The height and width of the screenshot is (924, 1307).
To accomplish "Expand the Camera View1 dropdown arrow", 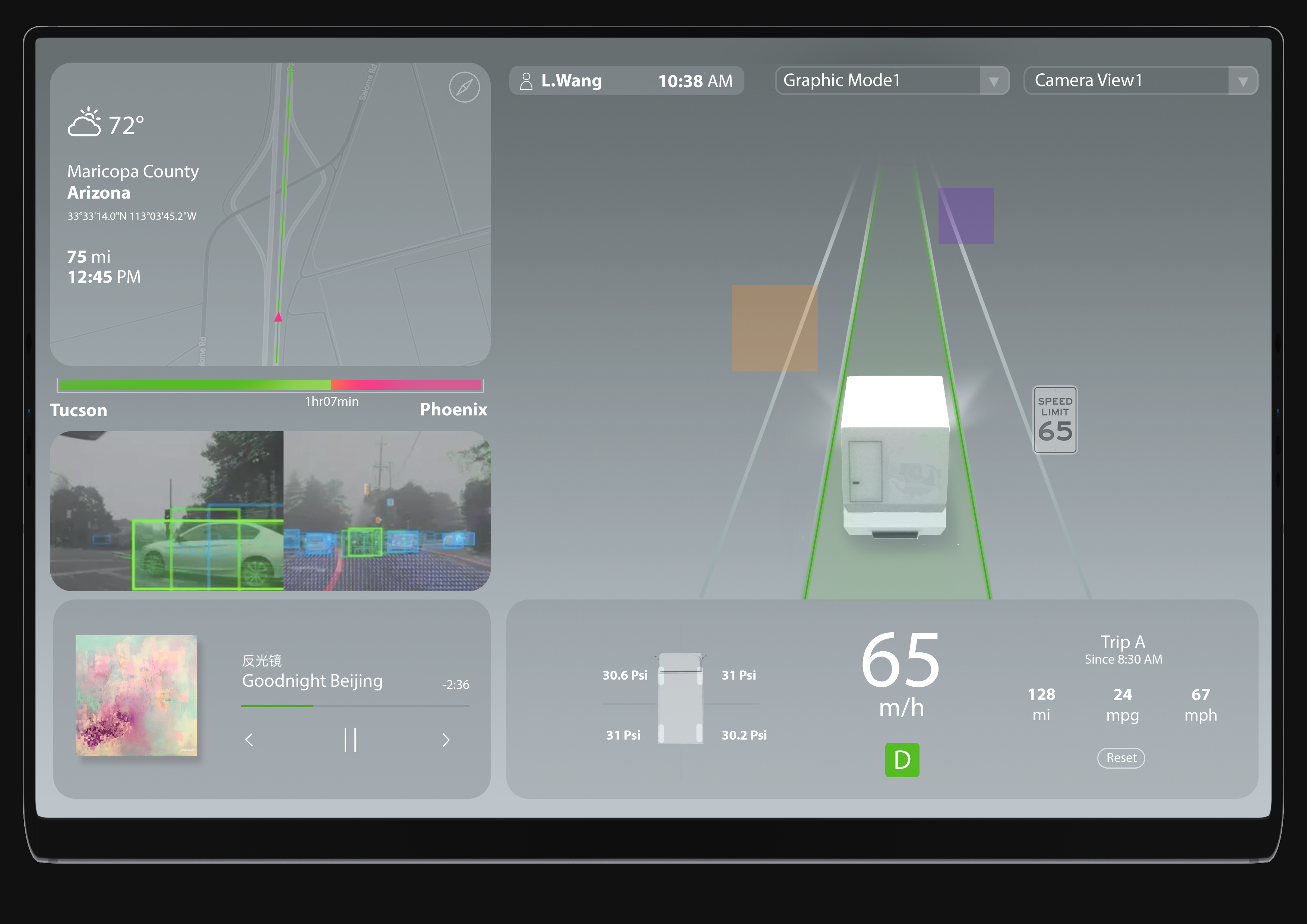I will click(1243, 81).
